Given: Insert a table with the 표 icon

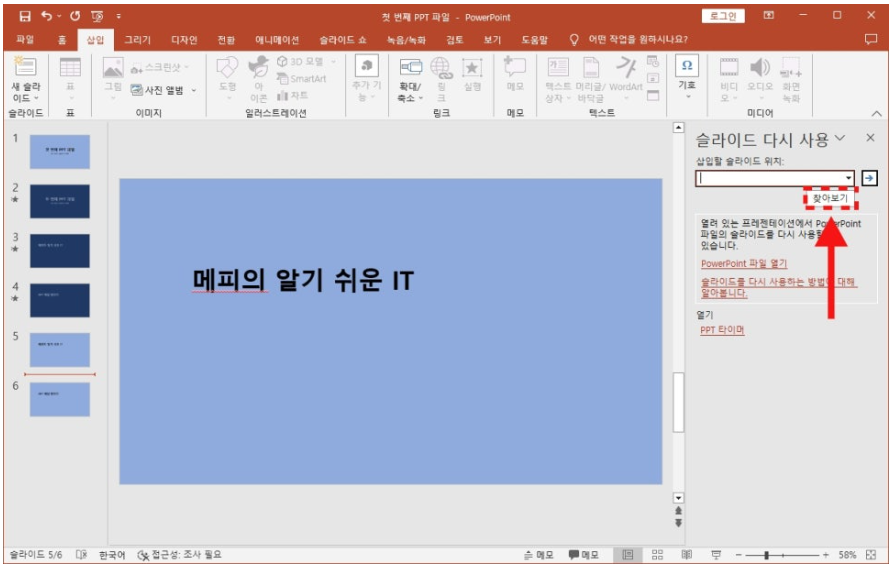Looking at the screenshot, I should point(70,68).
